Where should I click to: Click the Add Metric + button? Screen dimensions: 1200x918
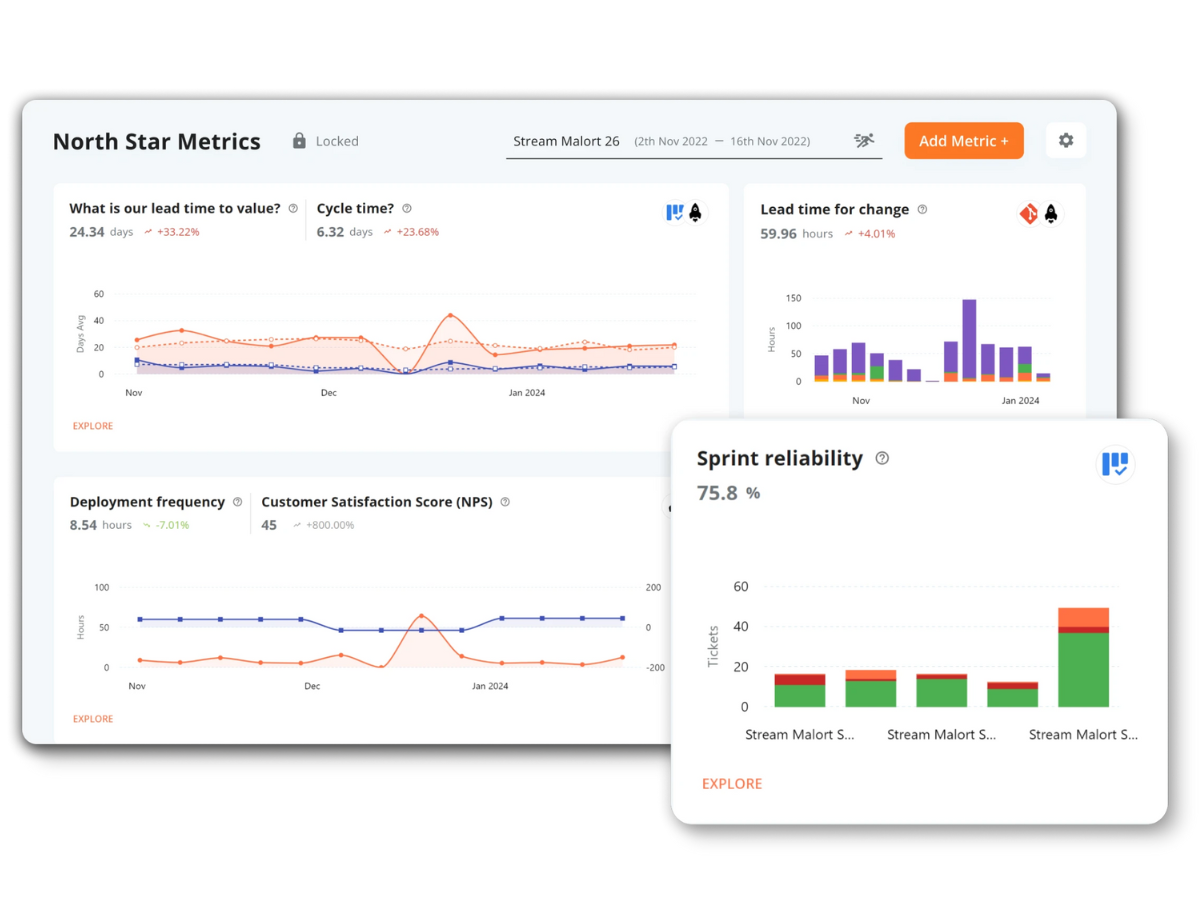963,141
